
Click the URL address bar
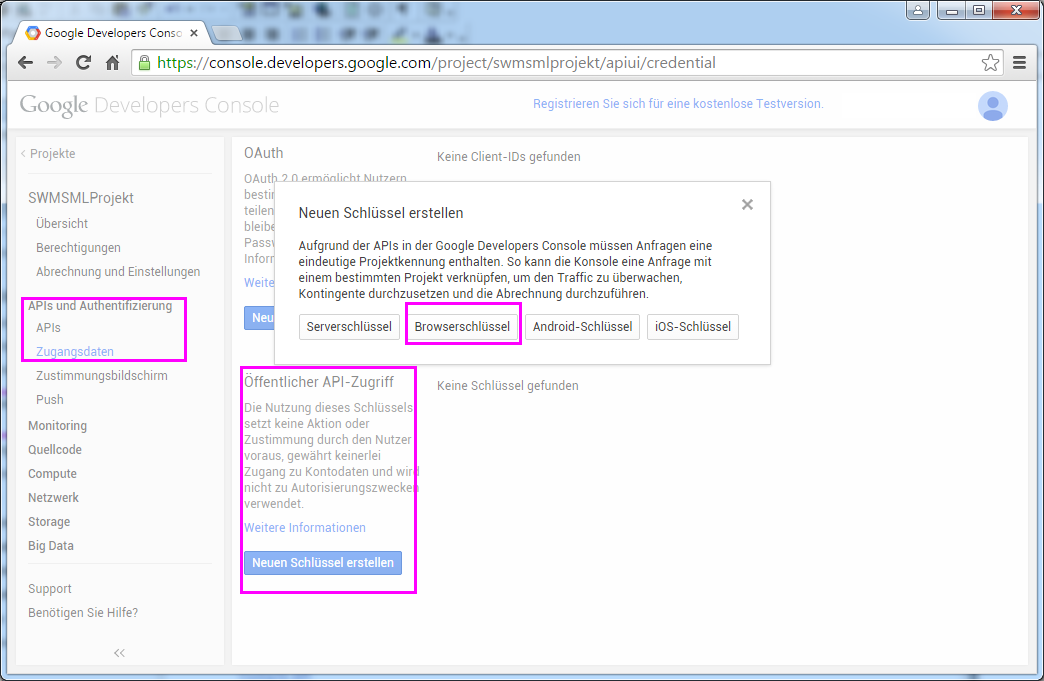(560, 63)
